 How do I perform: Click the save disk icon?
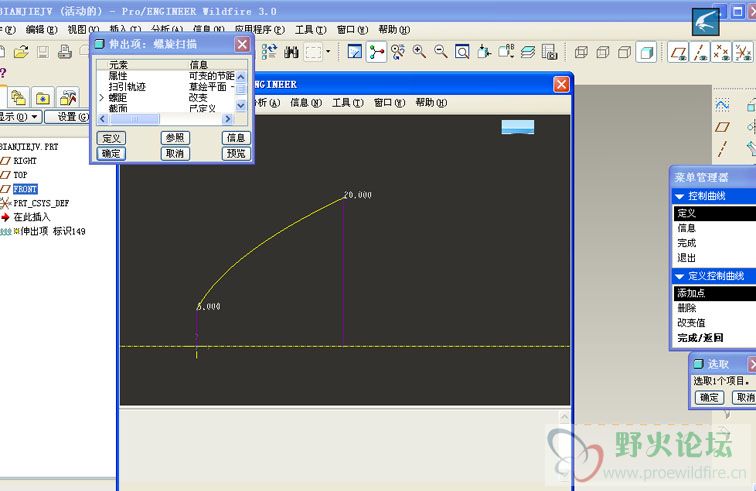pyautogui.click(x=43, y=52)
